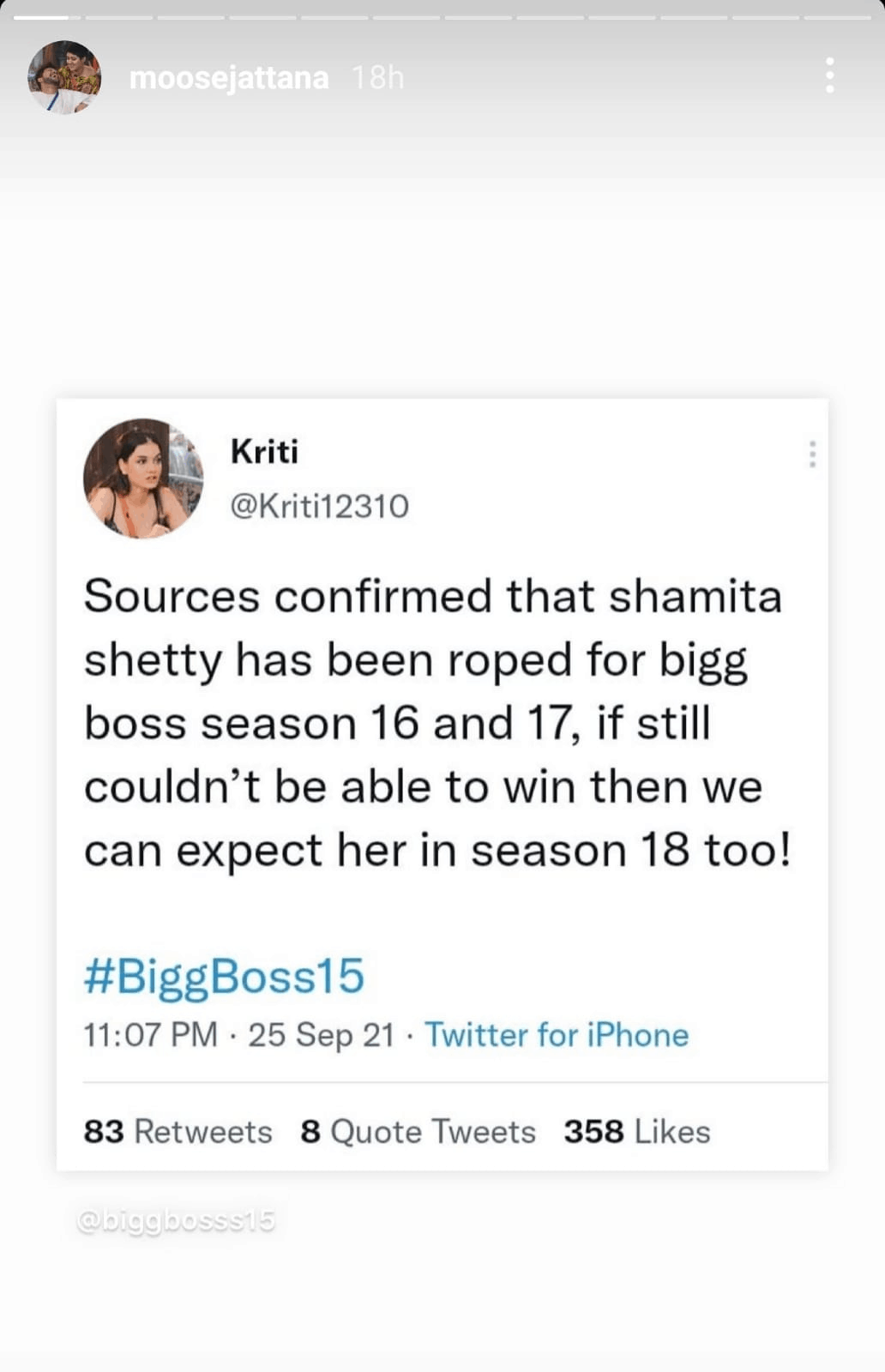Open the tweet's three-dot more menu
The width and height of the screenshot is (885, 1372).
[811, 454]
